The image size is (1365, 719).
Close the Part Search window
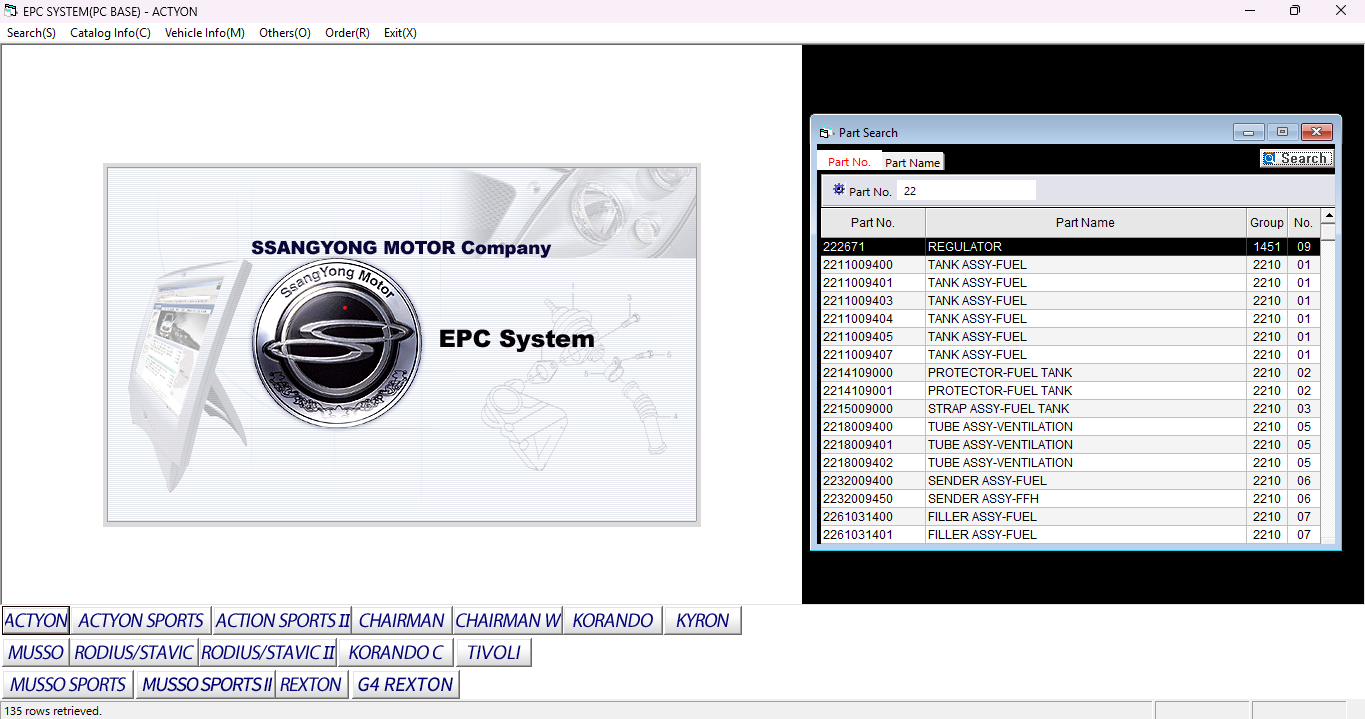1317,132
